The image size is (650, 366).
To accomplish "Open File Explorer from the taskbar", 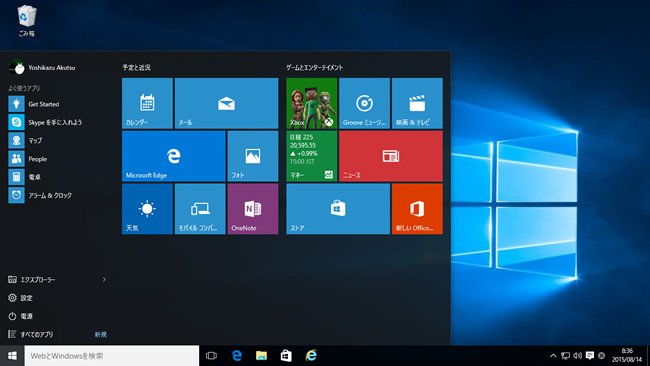I will click(261, 356).
